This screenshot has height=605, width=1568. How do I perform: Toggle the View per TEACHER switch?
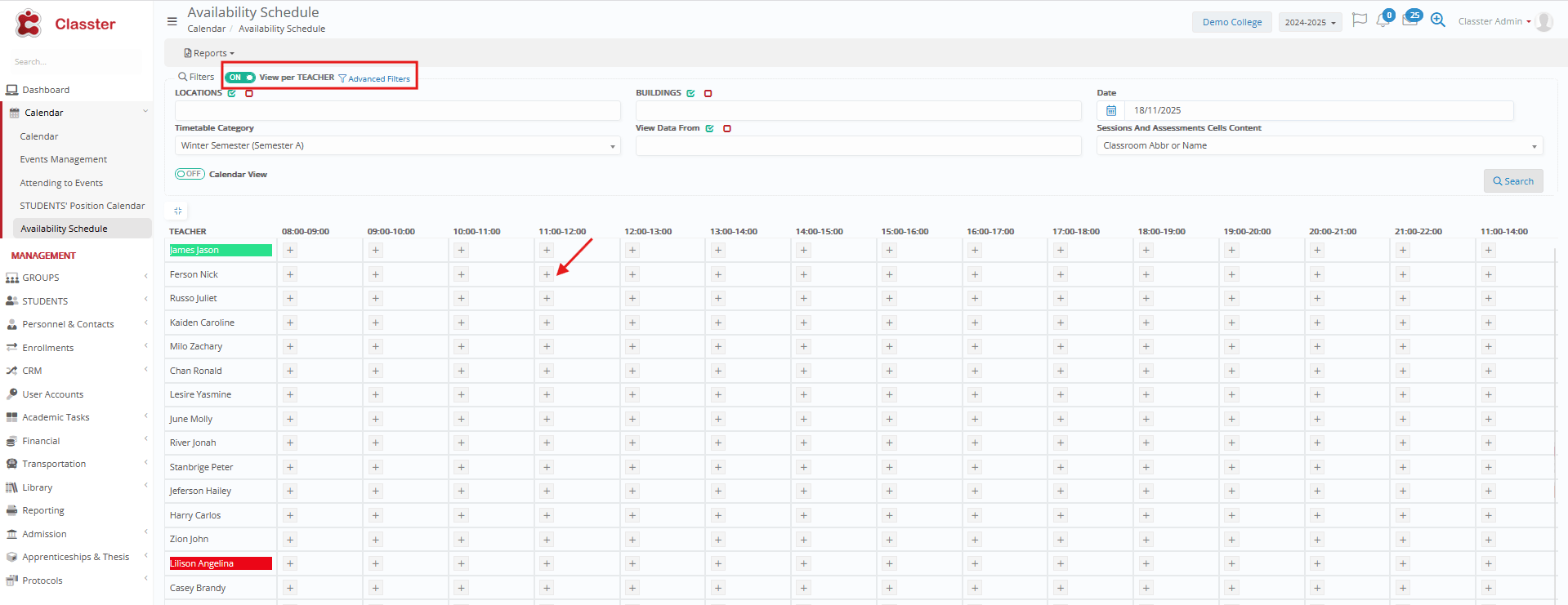[240, 78]
